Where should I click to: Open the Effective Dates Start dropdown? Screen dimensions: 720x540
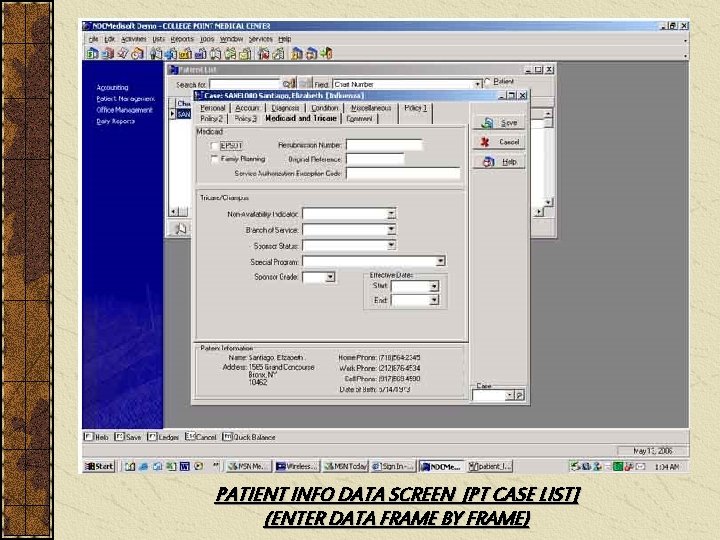tap(434, 286)
